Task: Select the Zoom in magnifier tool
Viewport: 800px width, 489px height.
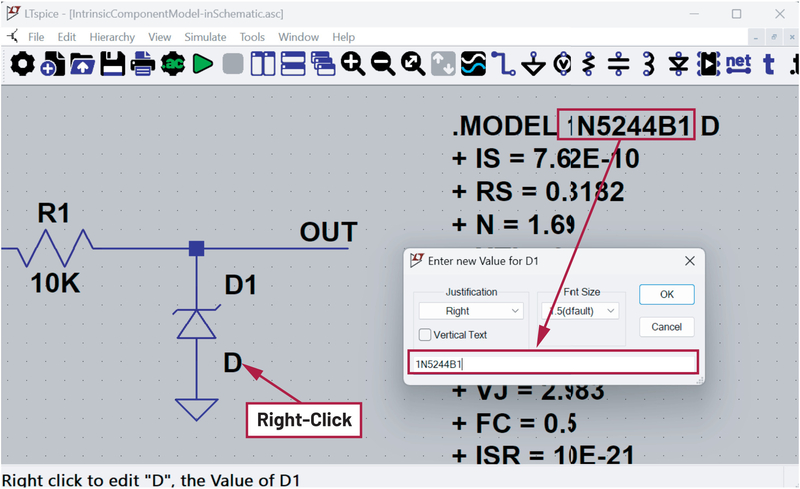Action: point(352,64)
